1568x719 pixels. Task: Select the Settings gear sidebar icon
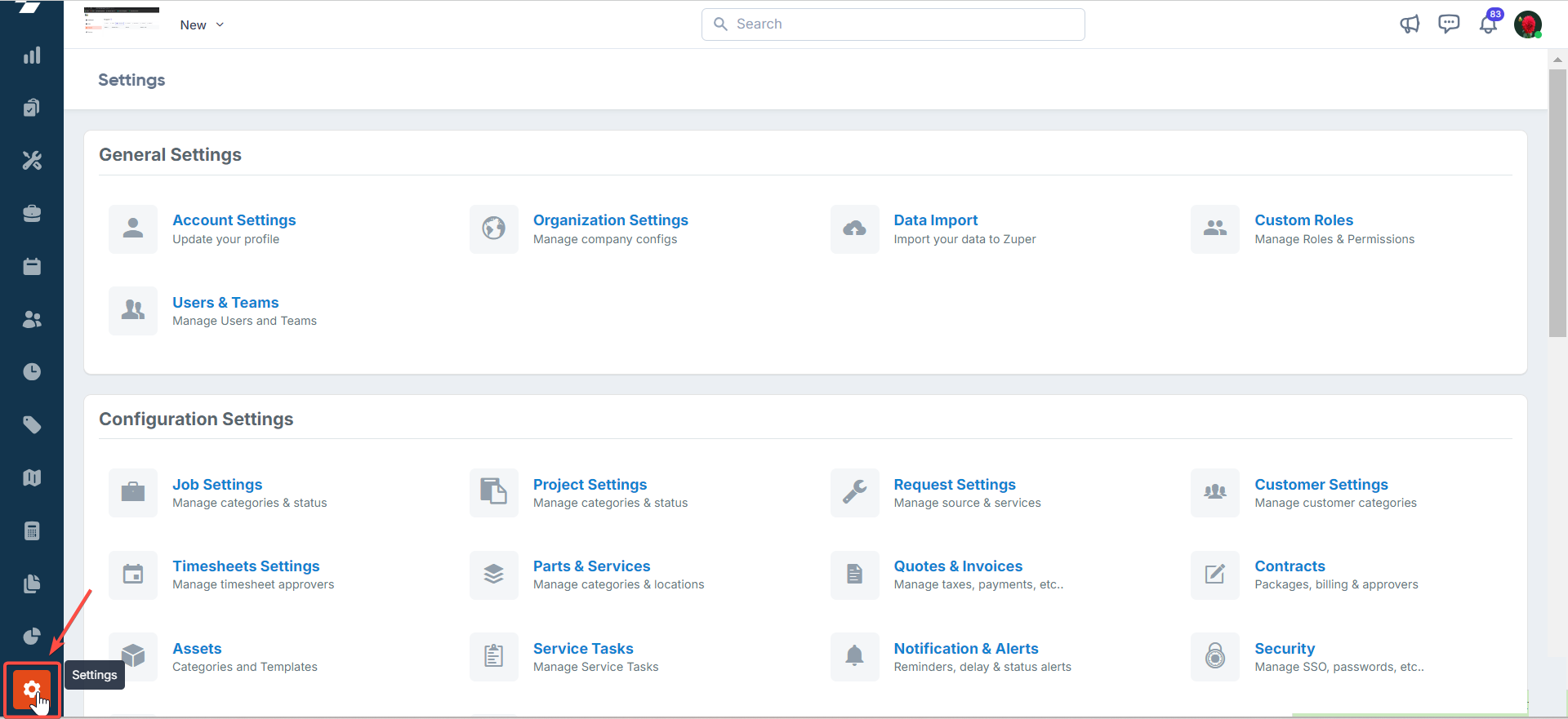(x=32, y=690)
